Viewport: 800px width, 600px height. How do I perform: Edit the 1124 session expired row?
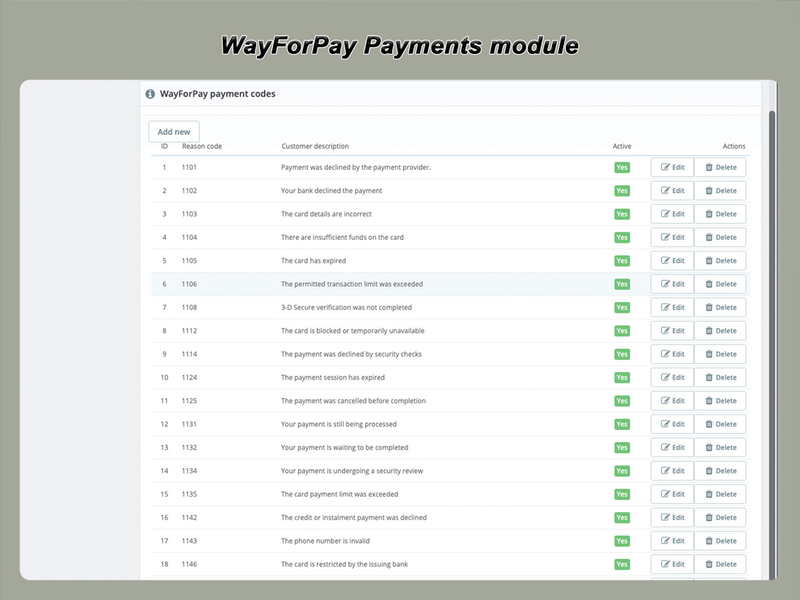(672, 378)
